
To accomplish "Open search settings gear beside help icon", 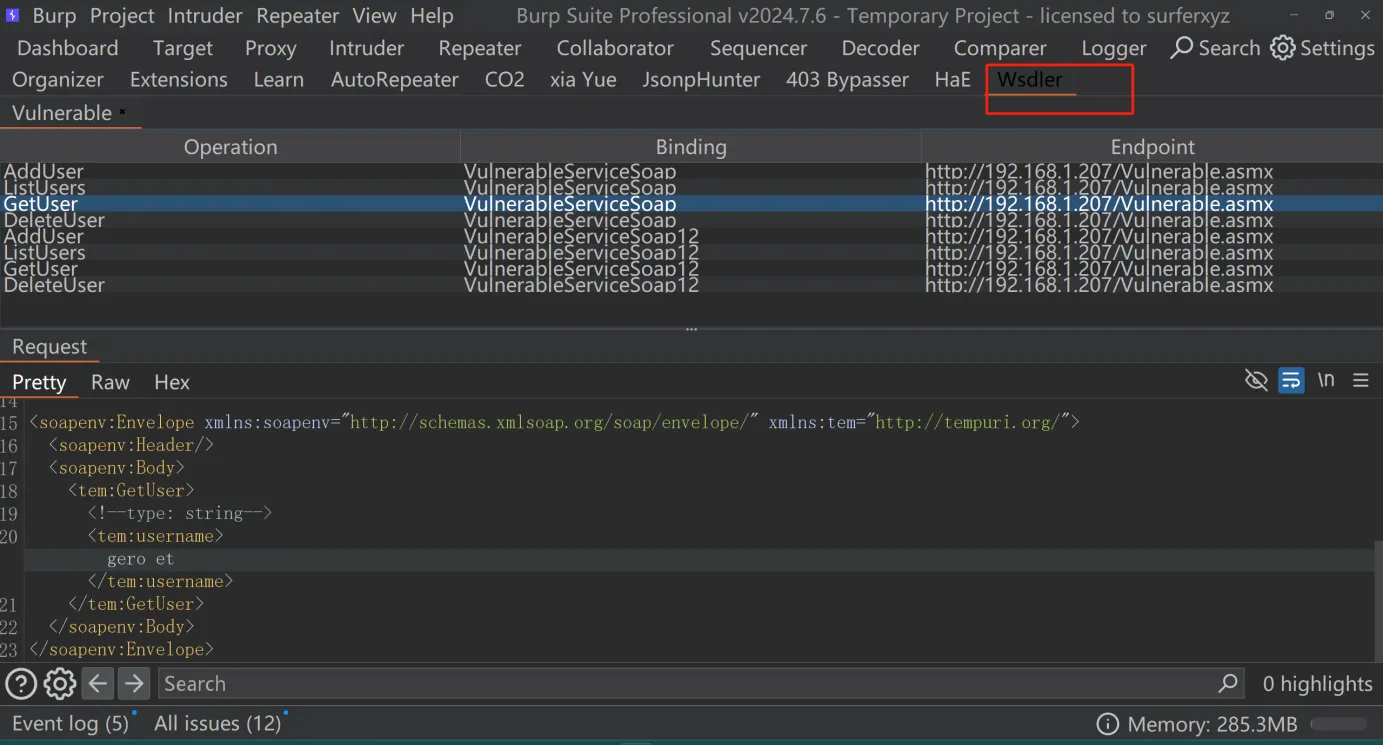I will 60,684.
